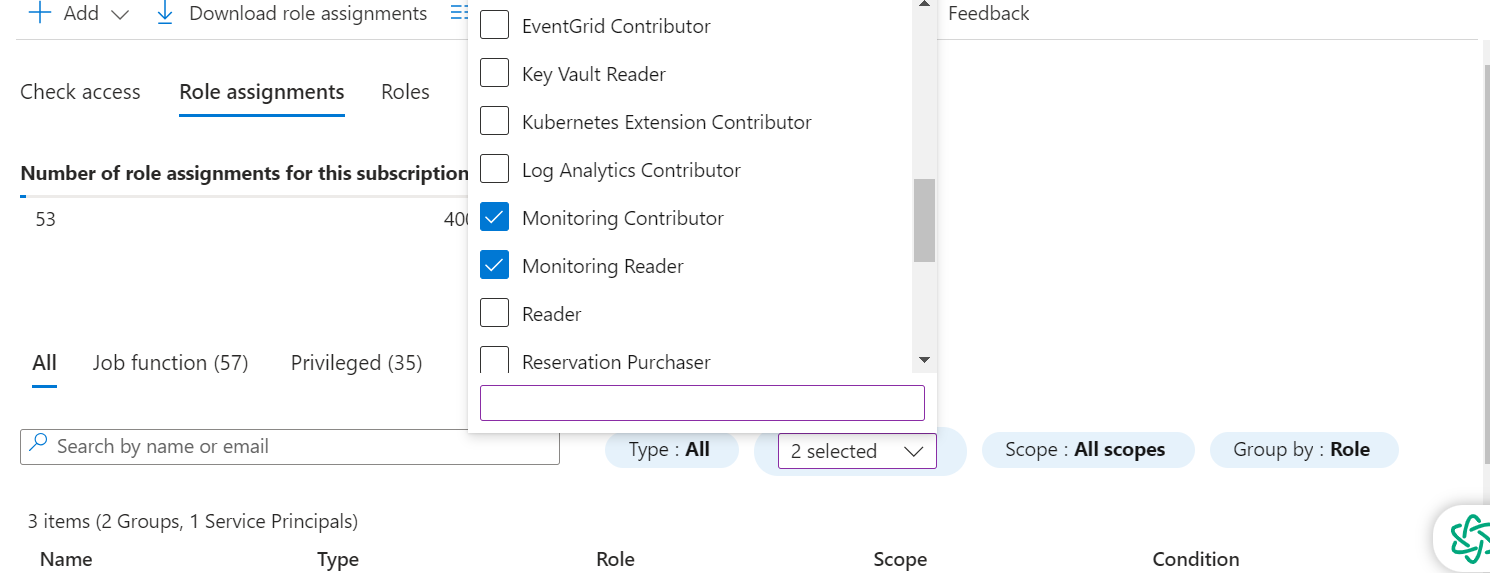
Task: Uncheck the Monitoring Reader checkbox
Action: (495, 266)
